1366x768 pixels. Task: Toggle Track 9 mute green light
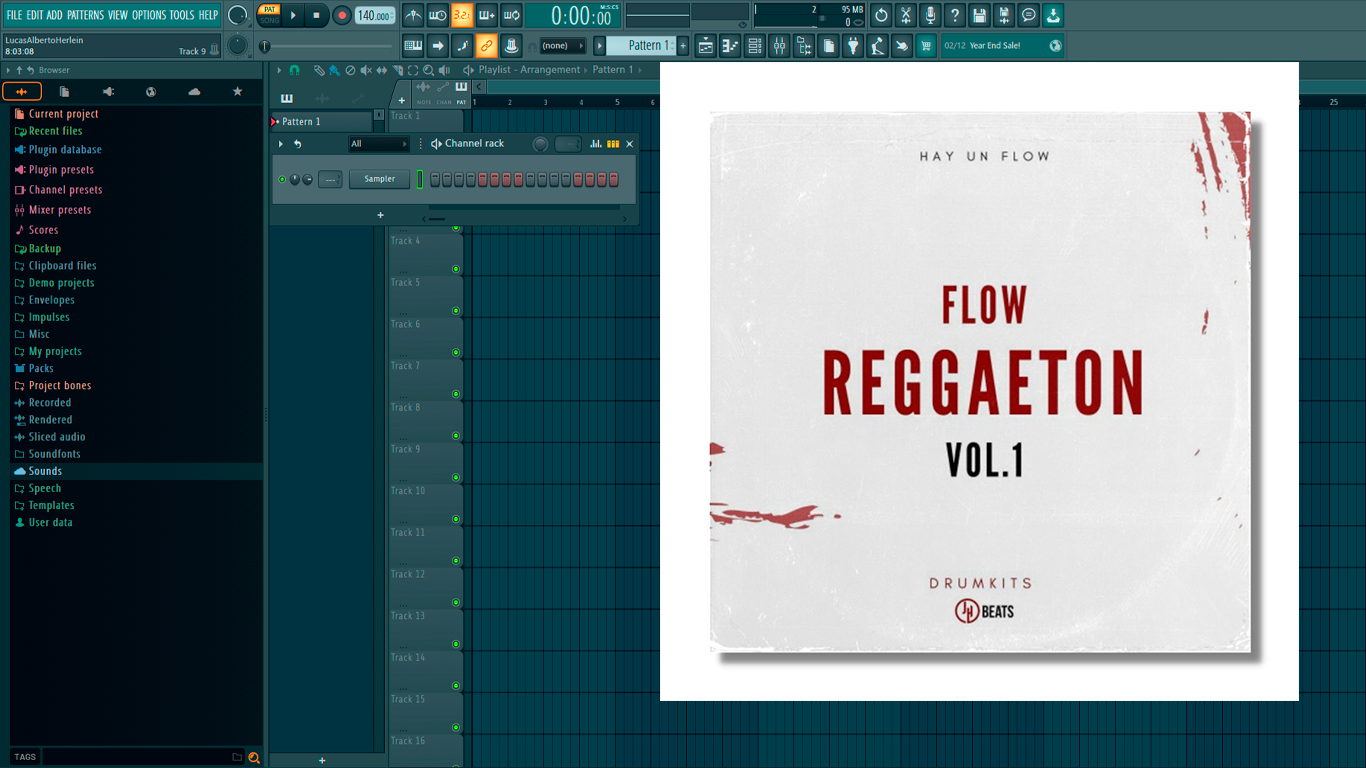point(456,477)
